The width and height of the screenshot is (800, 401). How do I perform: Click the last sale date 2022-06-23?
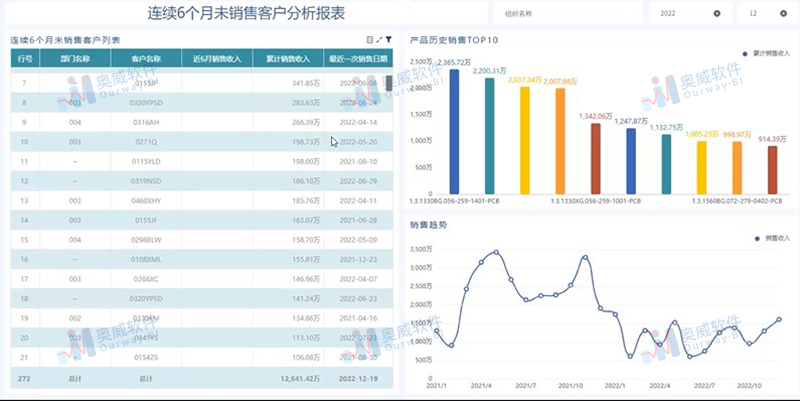tap(358, 298)
